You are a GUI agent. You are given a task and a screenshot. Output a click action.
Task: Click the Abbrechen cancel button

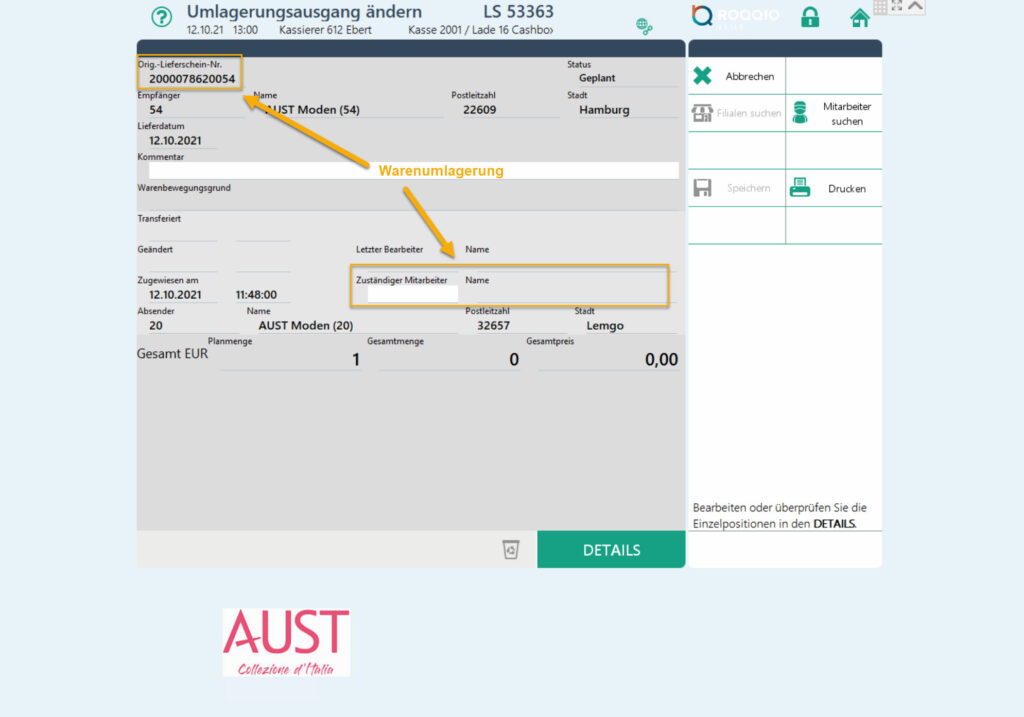point(737,76)
